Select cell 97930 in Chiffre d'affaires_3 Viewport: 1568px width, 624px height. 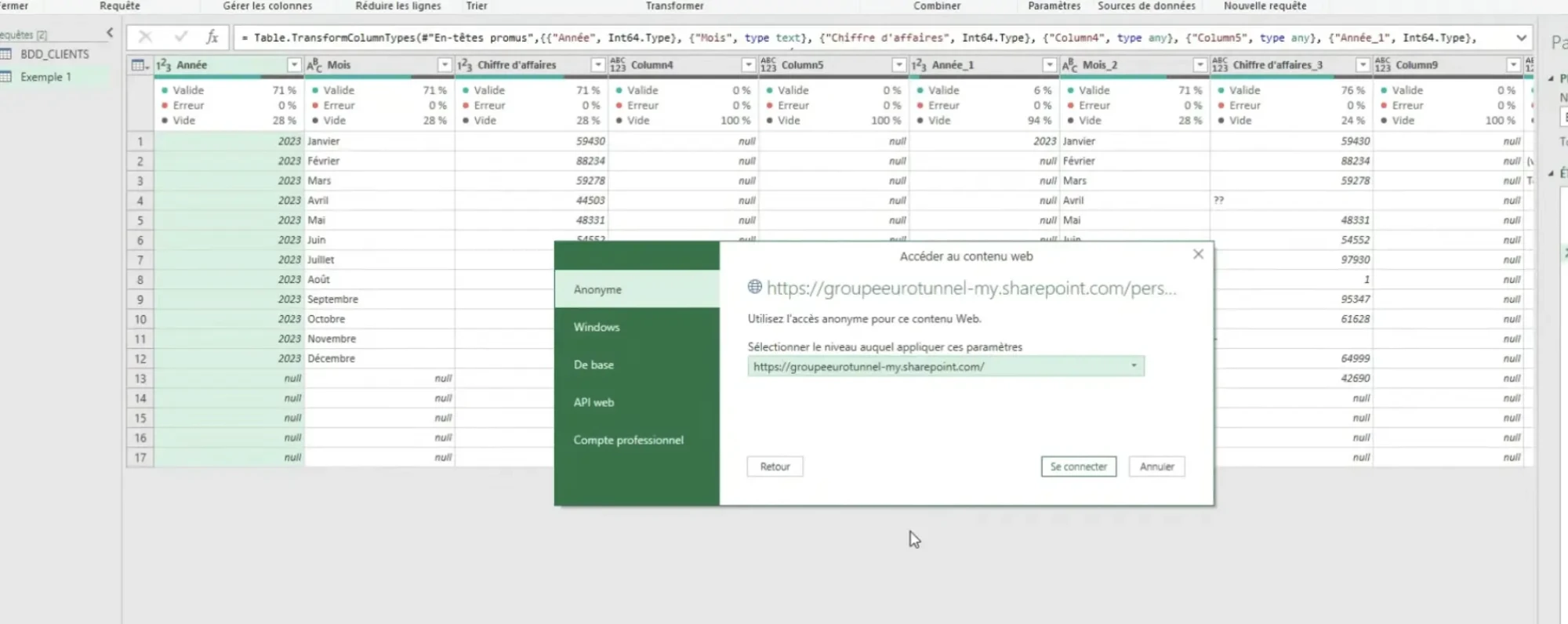coord(1292,259)
